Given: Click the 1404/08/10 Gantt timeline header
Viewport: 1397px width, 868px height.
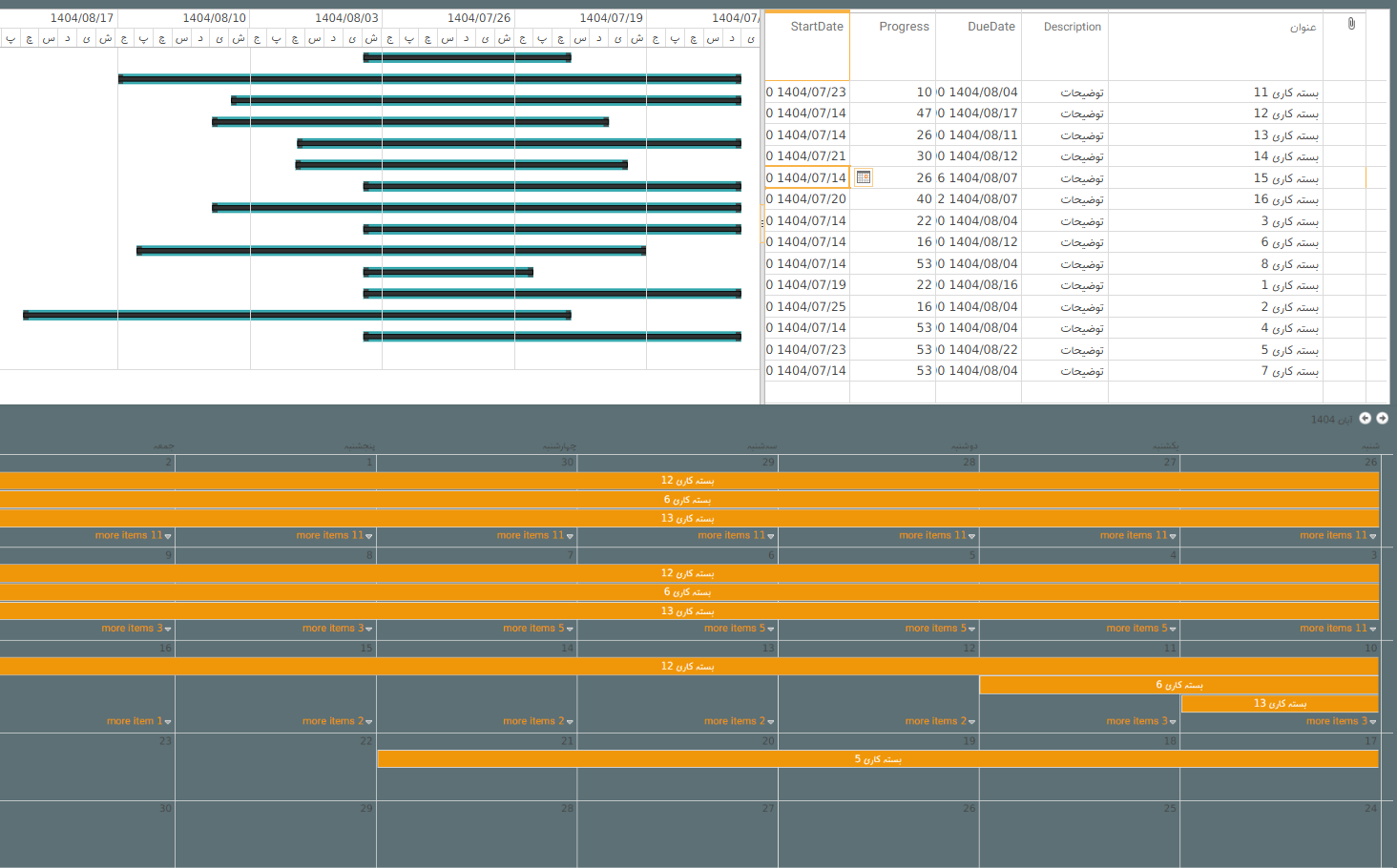Looking at the screenshot, I should (214, 18).
